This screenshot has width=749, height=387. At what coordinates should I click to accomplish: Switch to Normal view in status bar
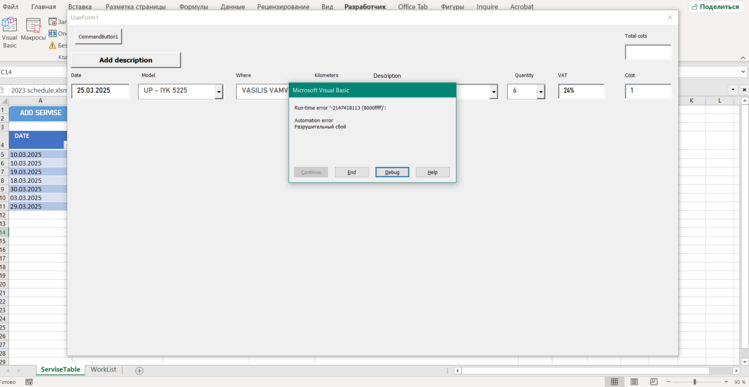(x=614, y=381)
